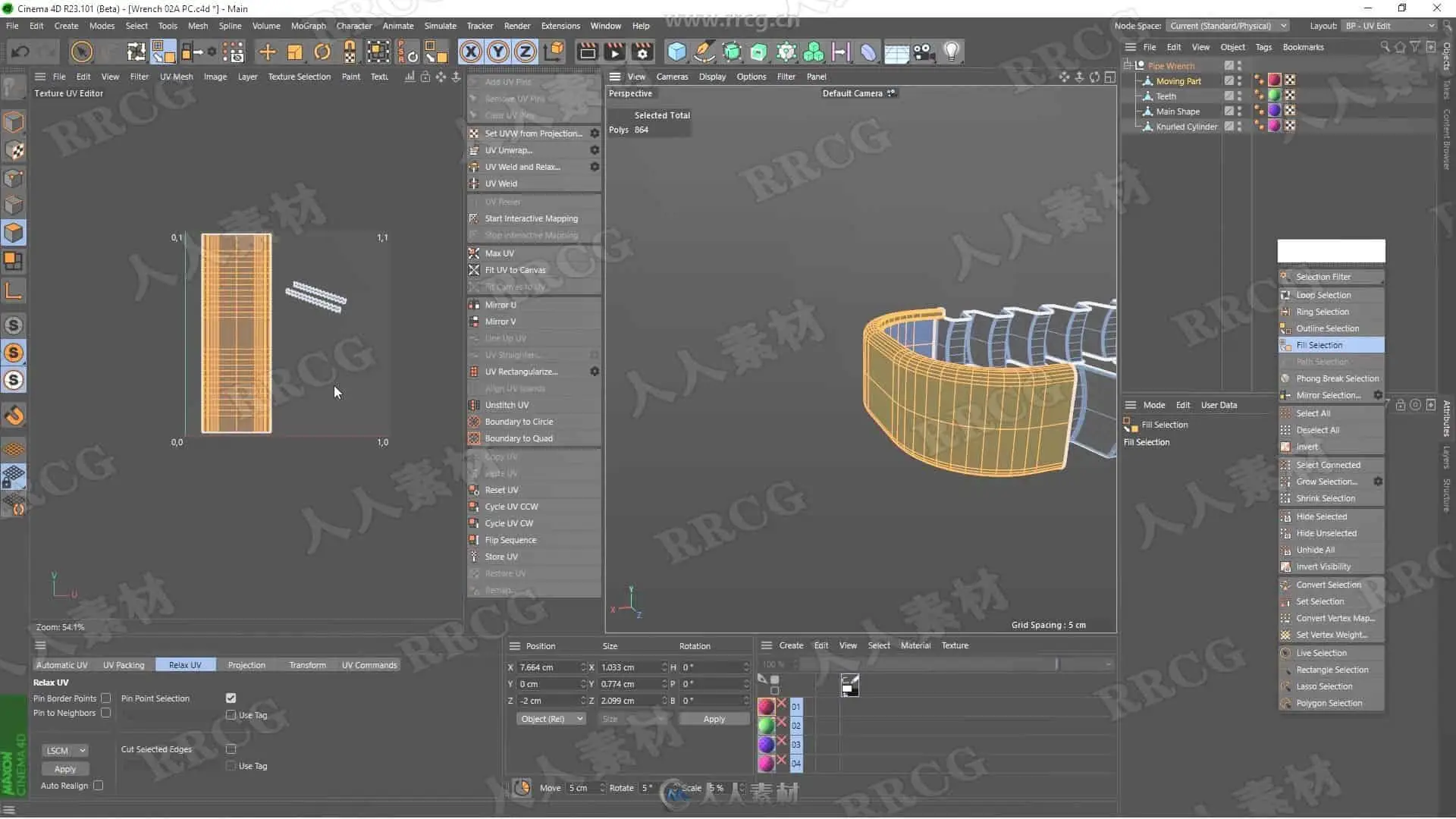The image size is (1456, 819).
Task: Switch to the UV Packing tab
Action: [x=124, y=665]
